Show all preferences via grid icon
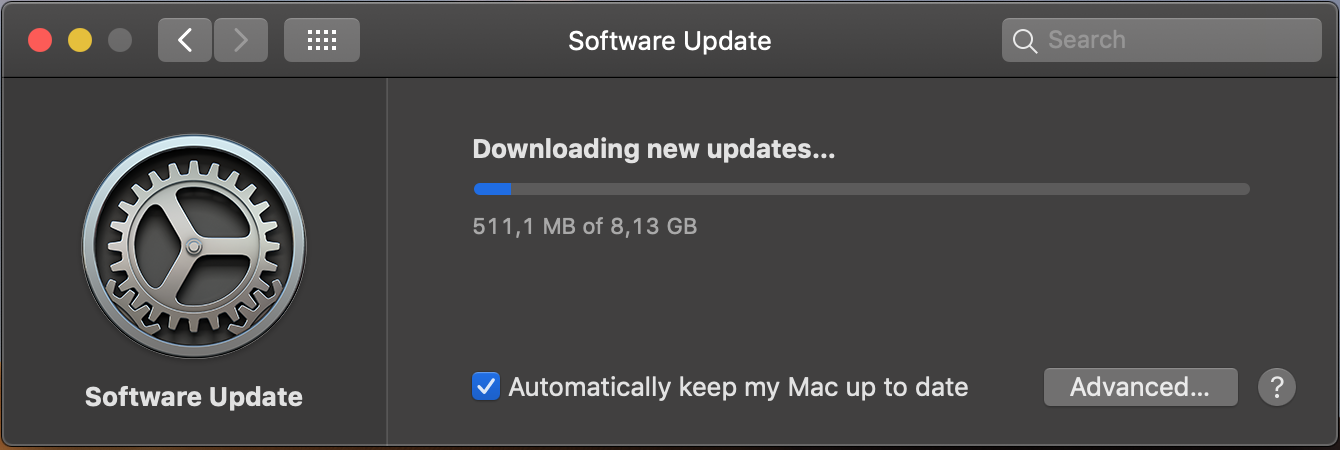Image resolution: width=1340 pixels, height=450 pixels. point(321,40)
